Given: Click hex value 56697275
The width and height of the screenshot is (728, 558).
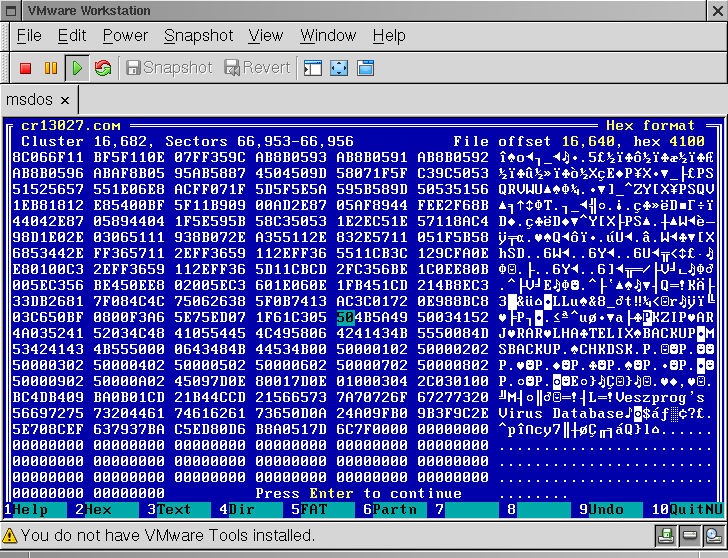Looking at the screenshot, I should [x=48, y=414].
